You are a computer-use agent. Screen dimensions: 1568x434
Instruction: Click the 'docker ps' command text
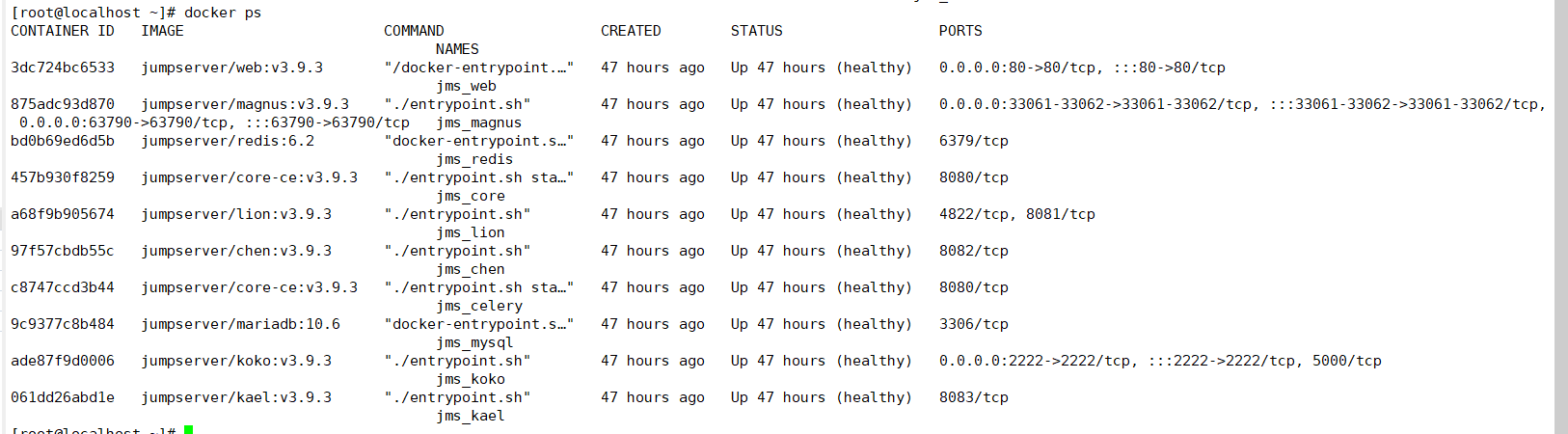[x=223, y=13]
